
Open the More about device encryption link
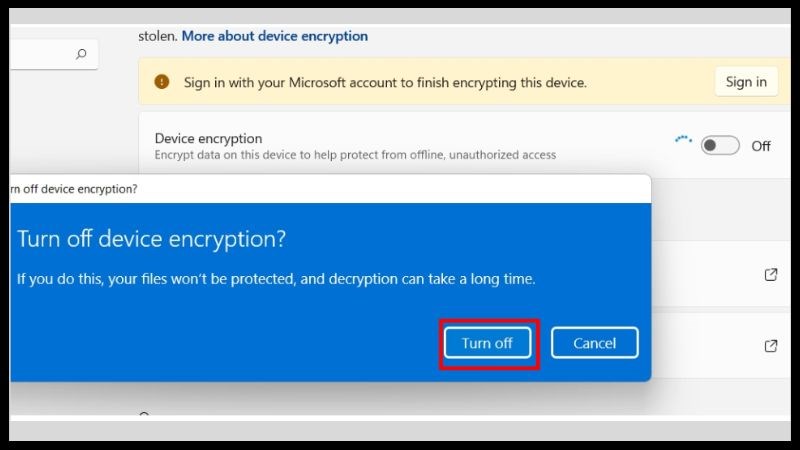[x=274, y=36]
